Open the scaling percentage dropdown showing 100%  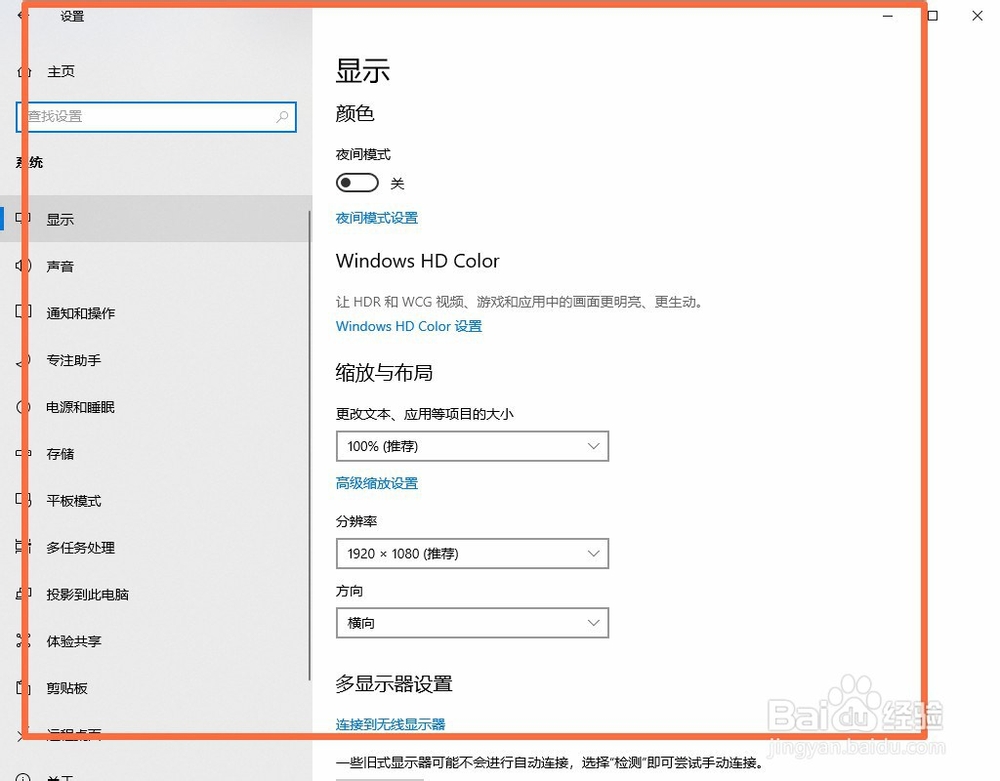coord(472,446)
